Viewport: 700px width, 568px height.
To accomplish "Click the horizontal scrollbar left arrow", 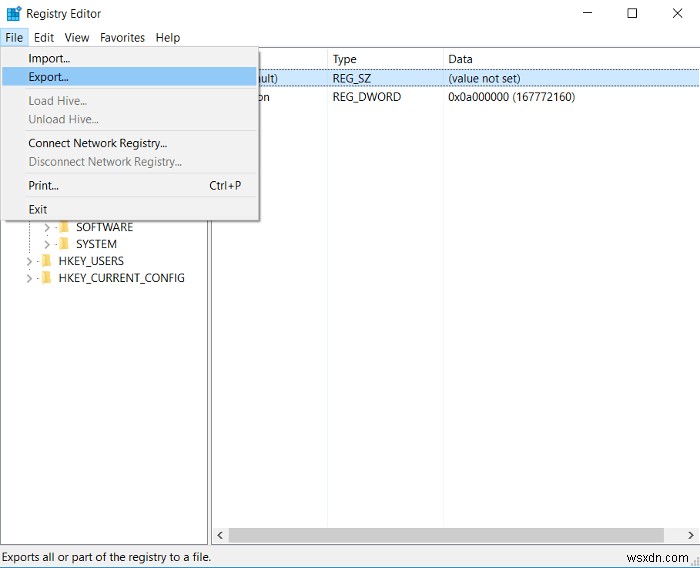I will tap(220, 535).
